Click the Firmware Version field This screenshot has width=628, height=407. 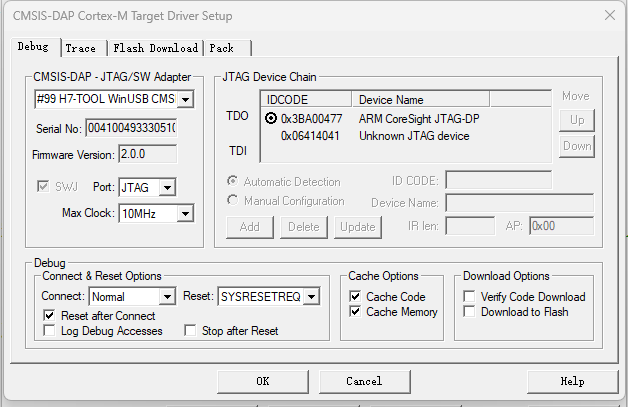147,154
